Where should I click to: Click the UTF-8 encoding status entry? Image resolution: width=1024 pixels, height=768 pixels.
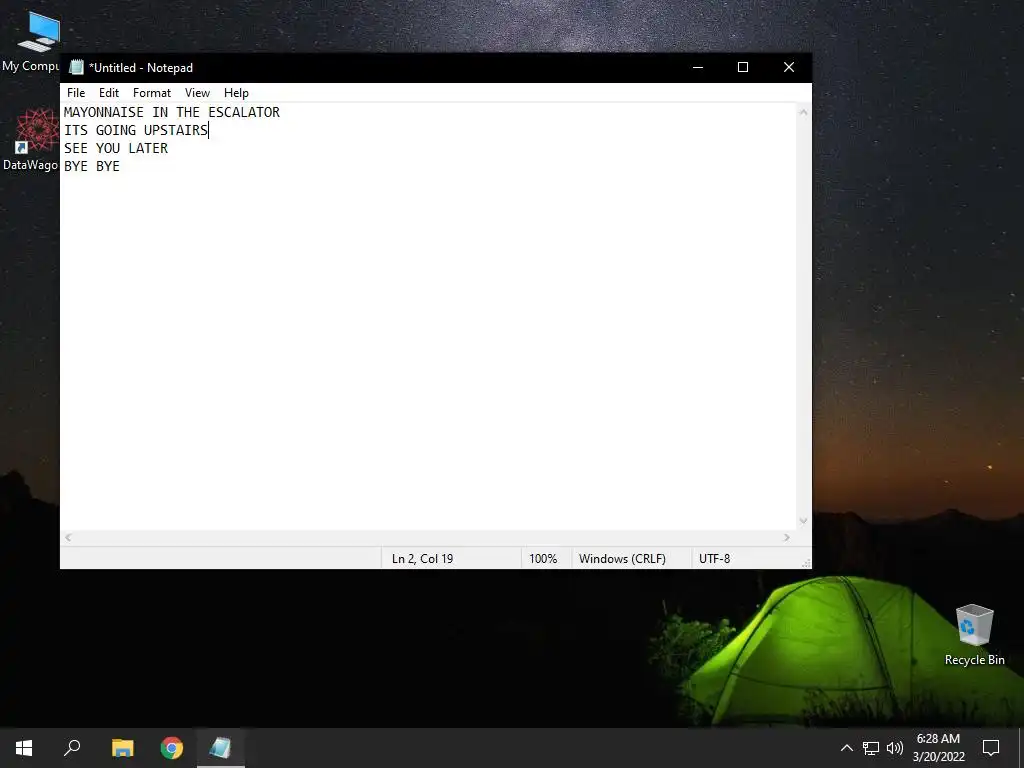pyautogui.click(x=714, y=559)
